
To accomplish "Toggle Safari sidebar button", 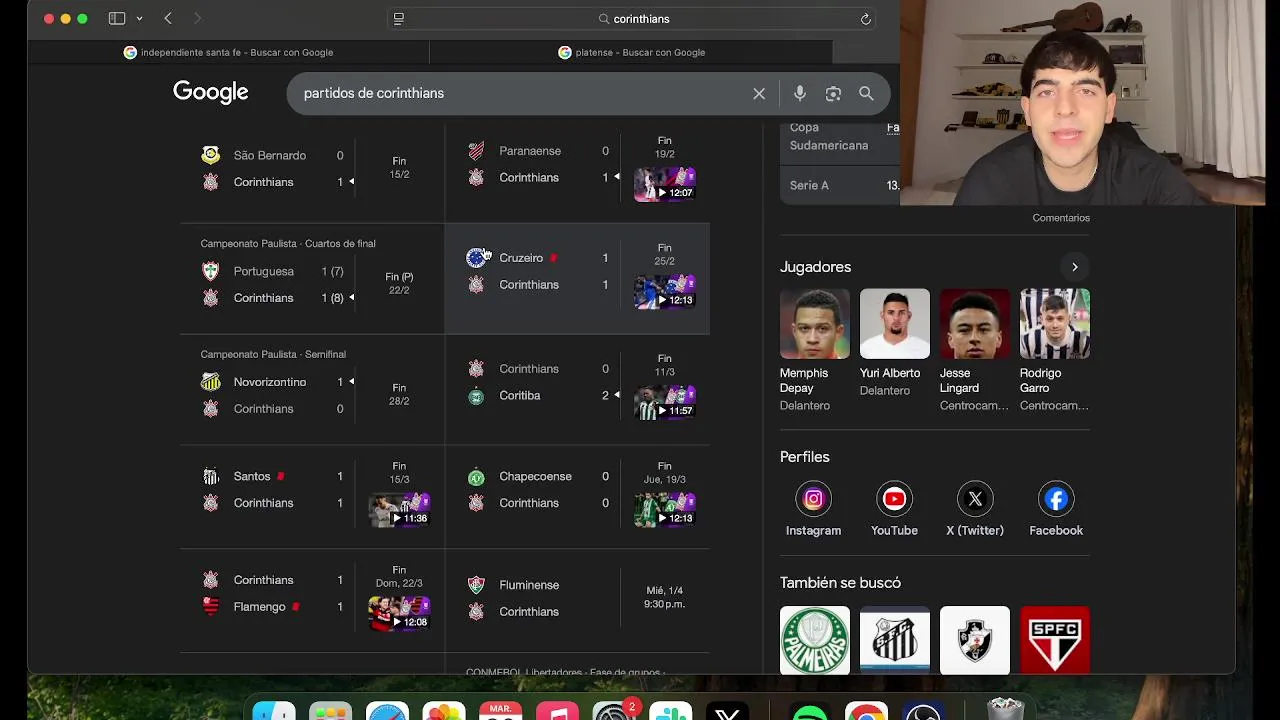I will (x=117, y=18).
